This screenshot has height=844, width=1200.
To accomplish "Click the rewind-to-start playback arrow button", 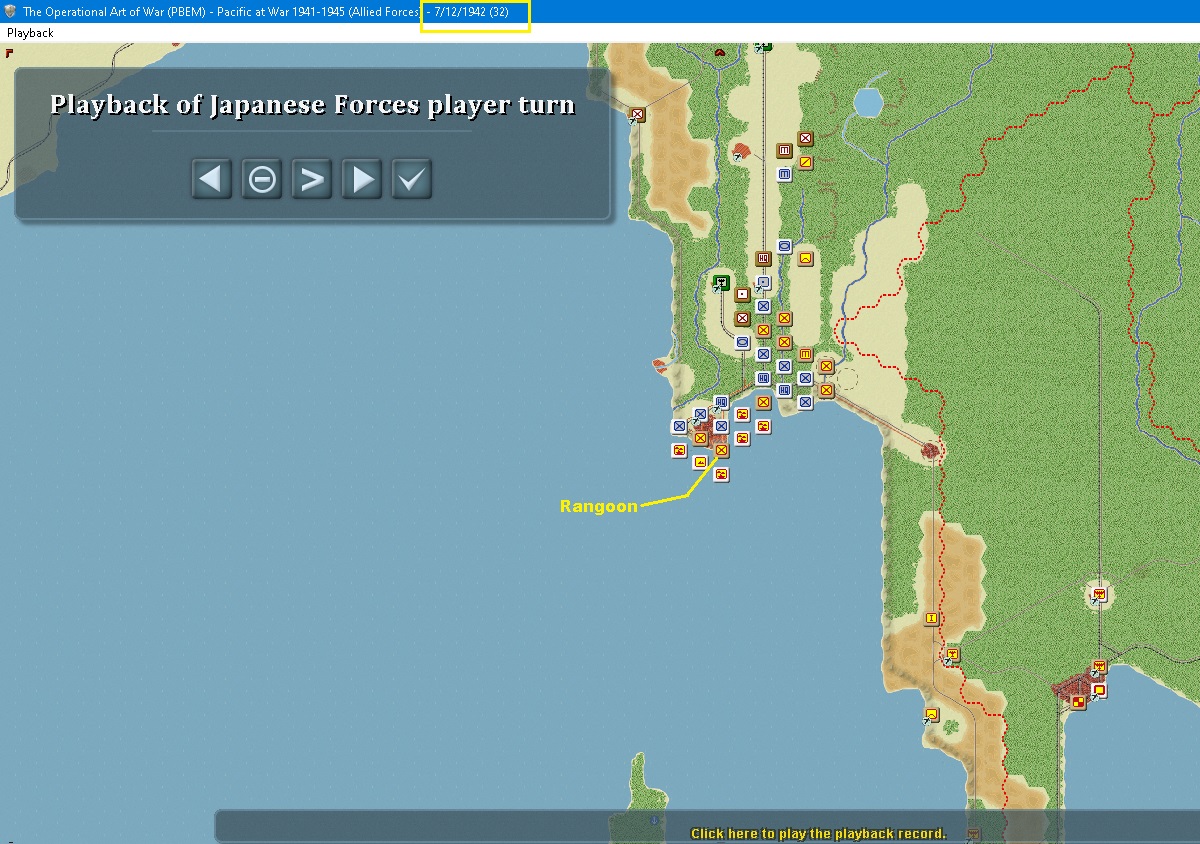I will [x=212, y=179].
